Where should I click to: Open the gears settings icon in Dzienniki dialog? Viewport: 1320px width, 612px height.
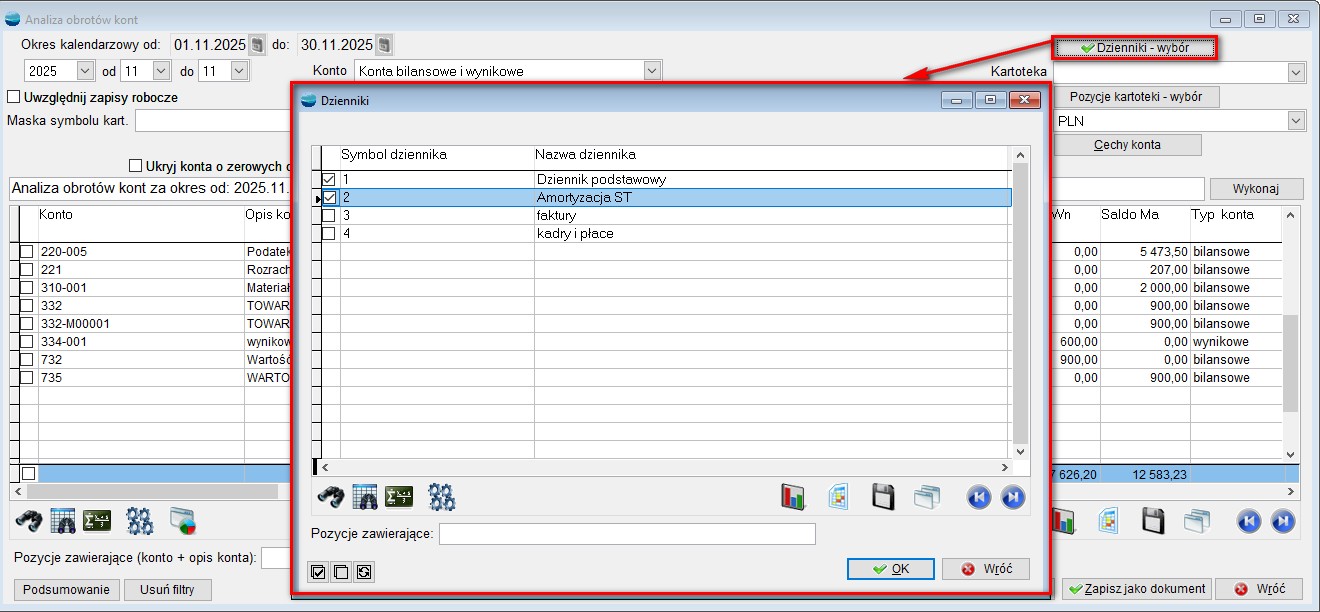[x=441, y=497]
